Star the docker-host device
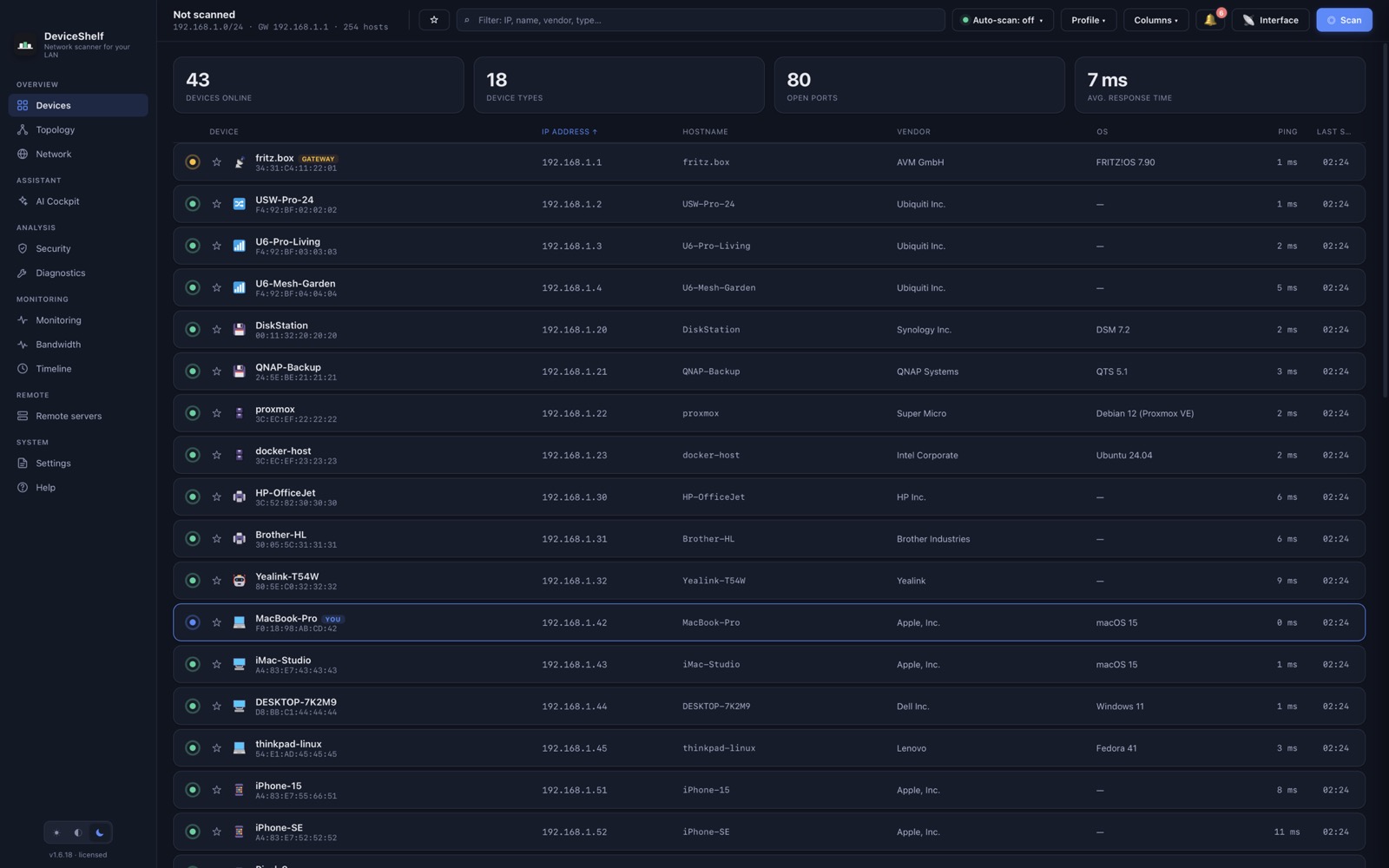 click(x=216, y=455)
